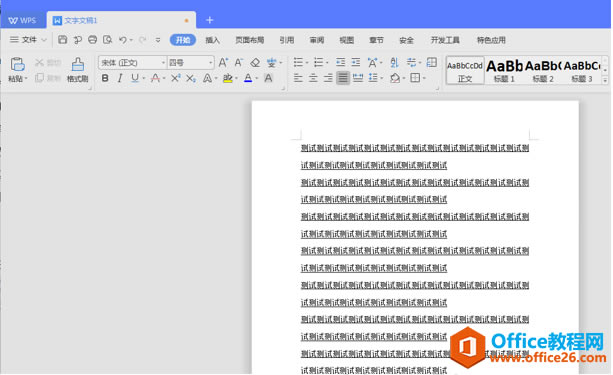Click the 文字文稿1 document tab
The height and width of the screenshot is (375, 613).
[x=121, y=20]
